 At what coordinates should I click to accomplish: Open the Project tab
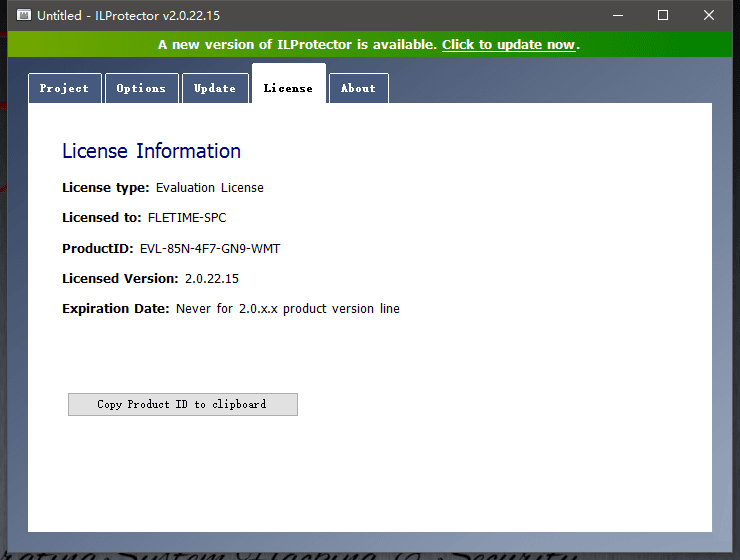pos(65,88)
